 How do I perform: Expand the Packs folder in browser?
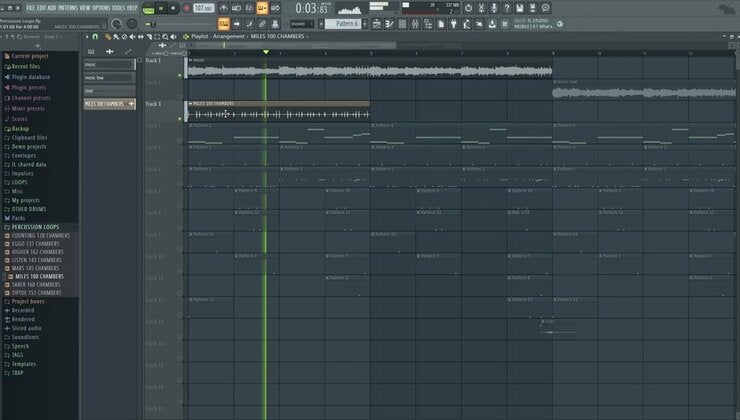click(18, 217)
